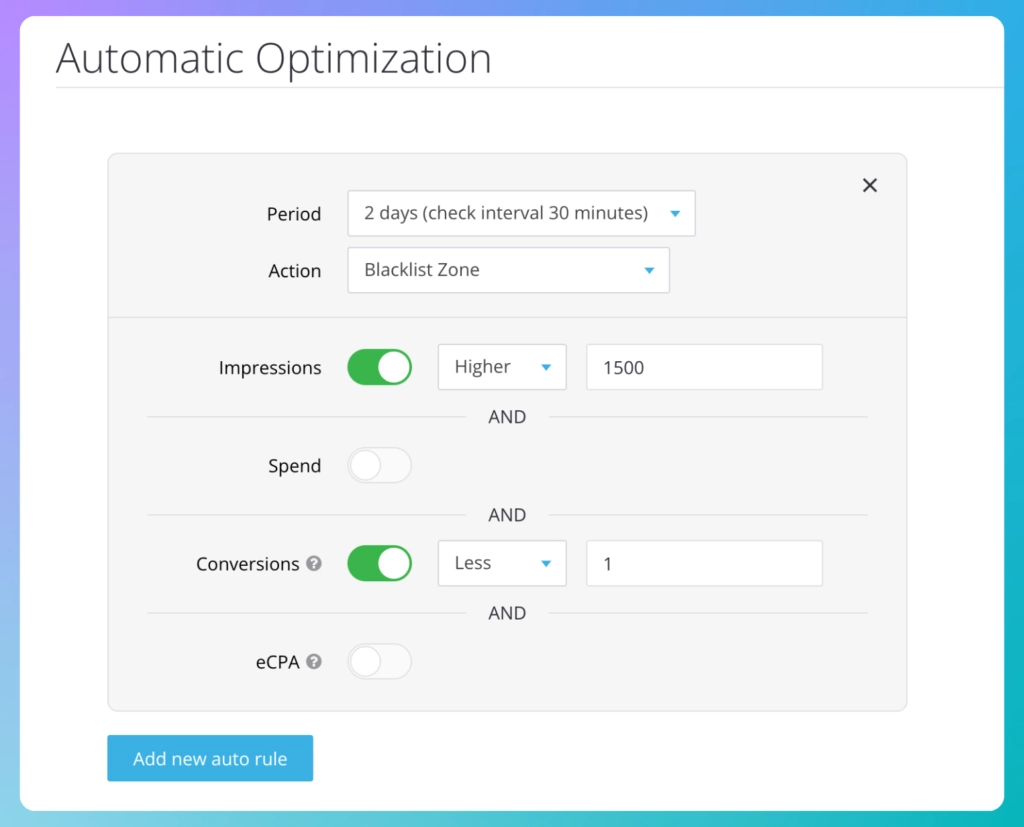This screenshot has width=1024, height=827.
Task: Open the Blacklist Zone action dropdown
Action: pyautogui.click(x=508, y=270)
